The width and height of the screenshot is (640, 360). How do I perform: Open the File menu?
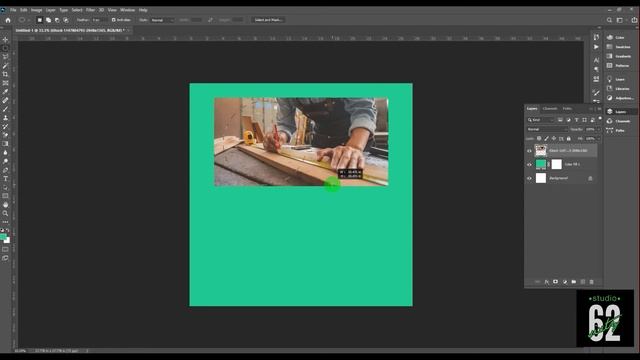(13, 10)
